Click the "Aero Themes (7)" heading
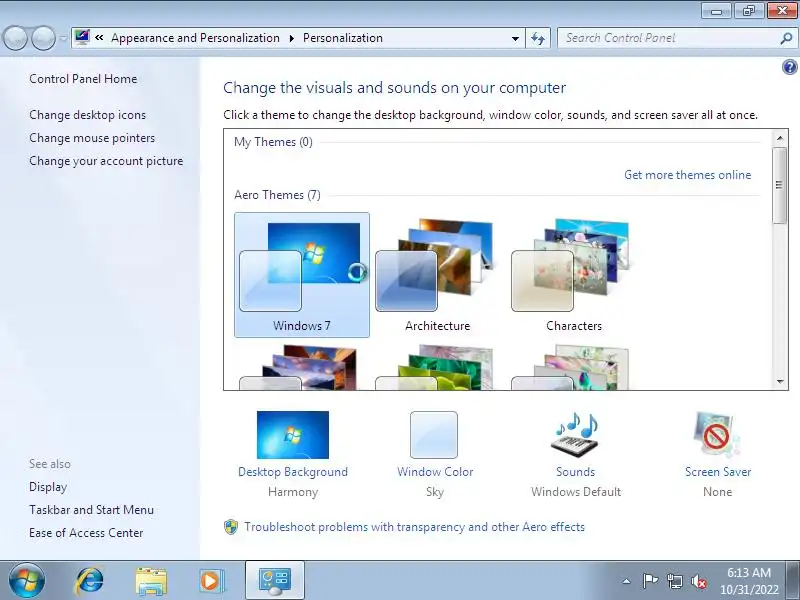Screen dimensions: 800x600 click(x=277, y=195)
